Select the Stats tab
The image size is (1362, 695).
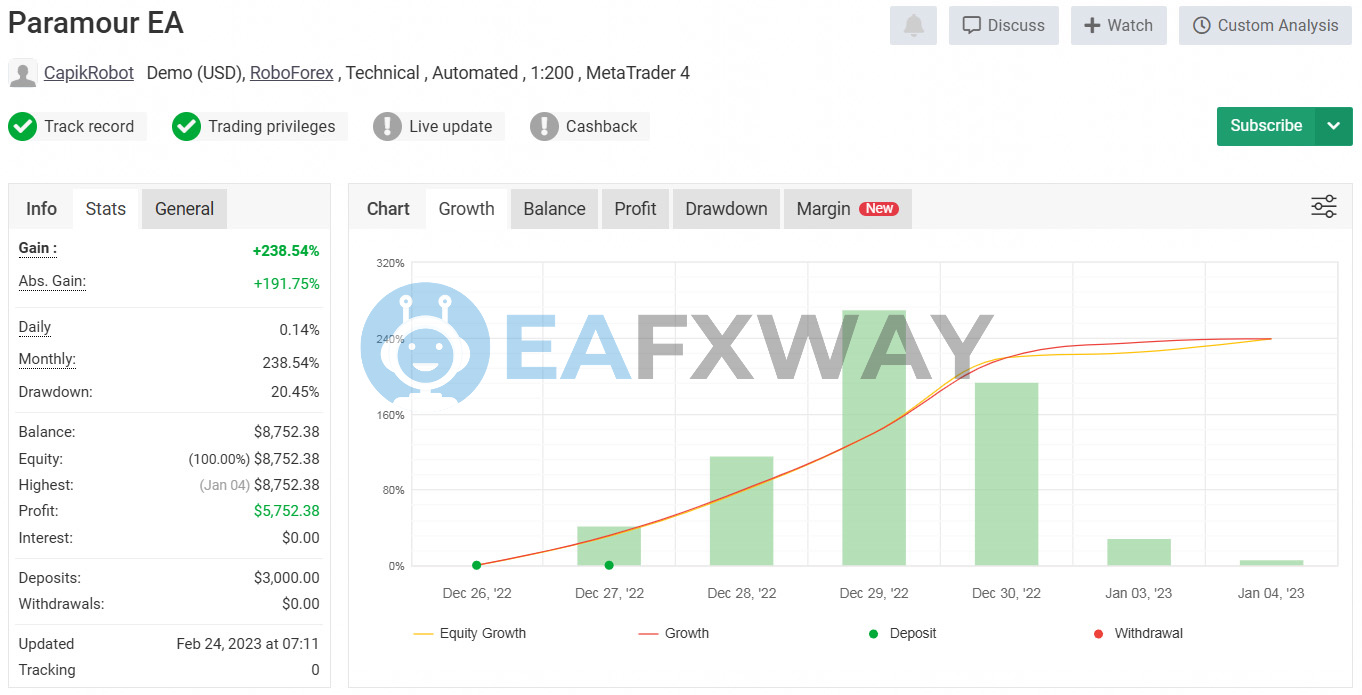point(106,209)
